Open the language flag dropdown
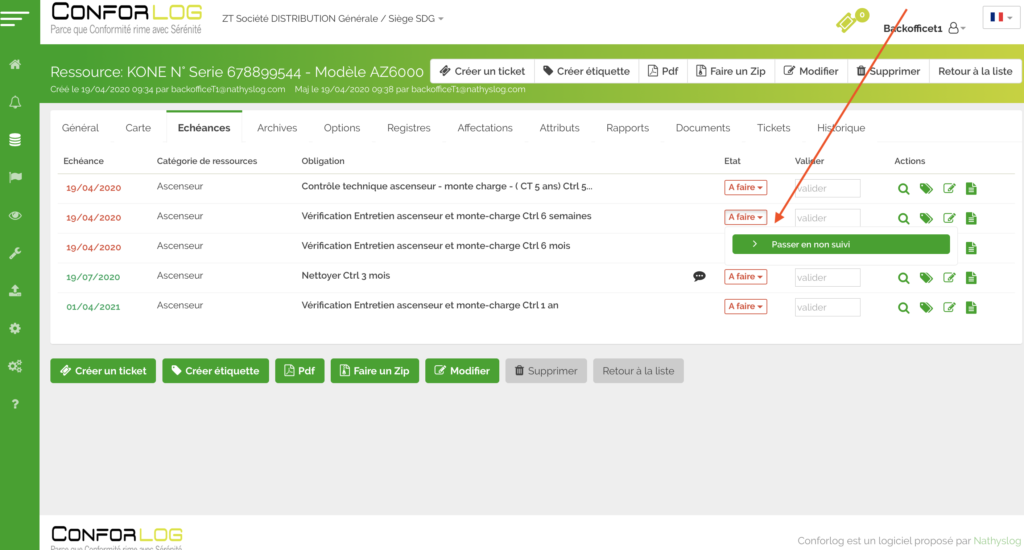This screenshot has width=1024, height=550. (999, 18)
